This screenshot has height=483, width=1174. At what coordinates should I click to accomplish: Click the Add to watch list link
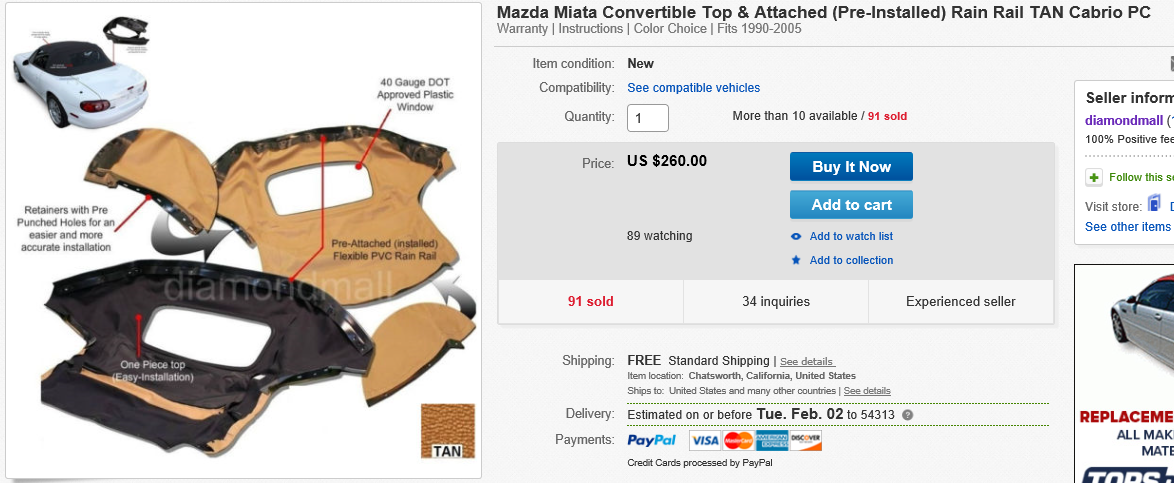(x=851, y=237)
